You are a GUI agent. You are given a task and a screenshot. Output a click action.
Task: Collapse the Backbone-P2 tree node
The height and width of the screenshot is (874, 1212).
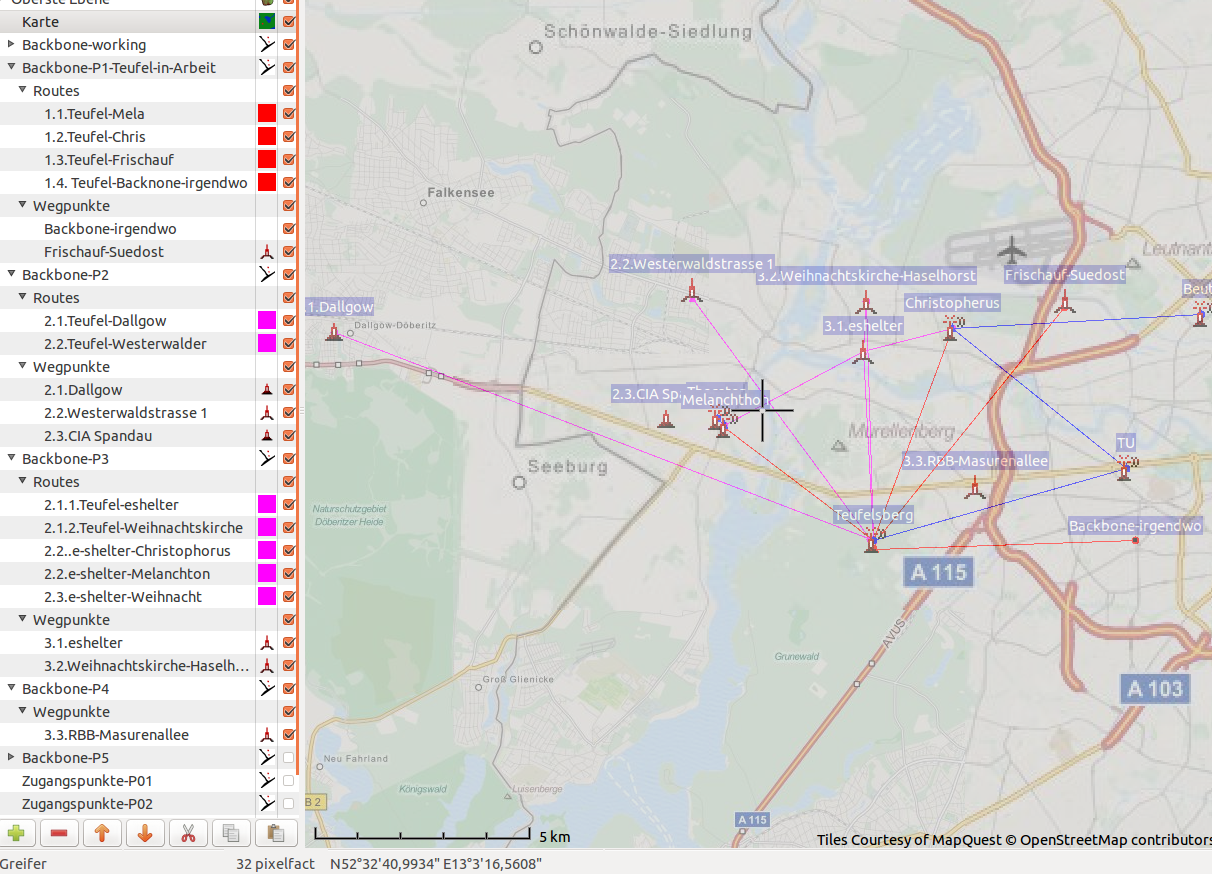point(11,275)
